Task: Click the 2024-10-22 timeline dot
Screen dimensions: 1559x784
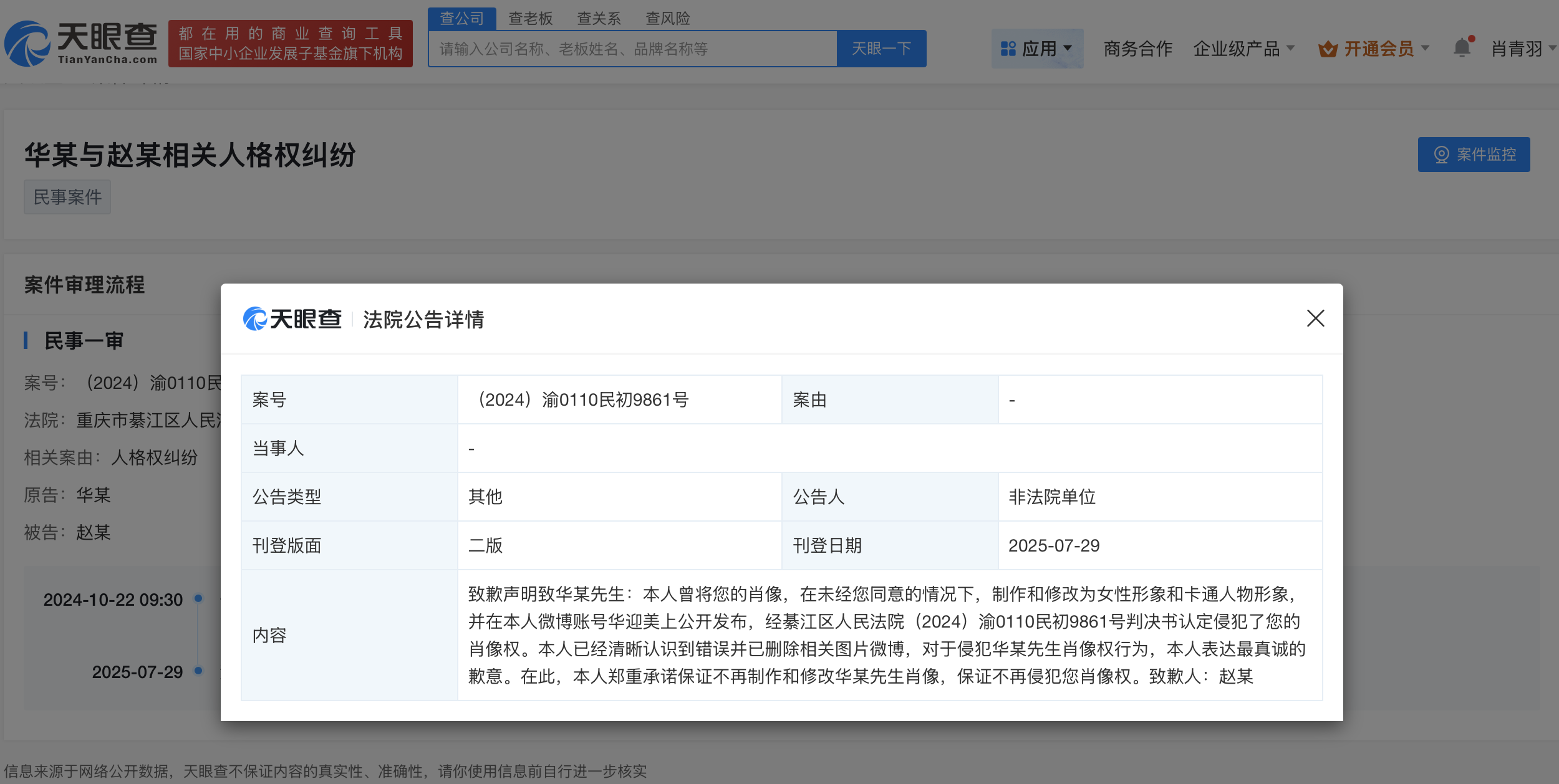Action: pos(198,598)
